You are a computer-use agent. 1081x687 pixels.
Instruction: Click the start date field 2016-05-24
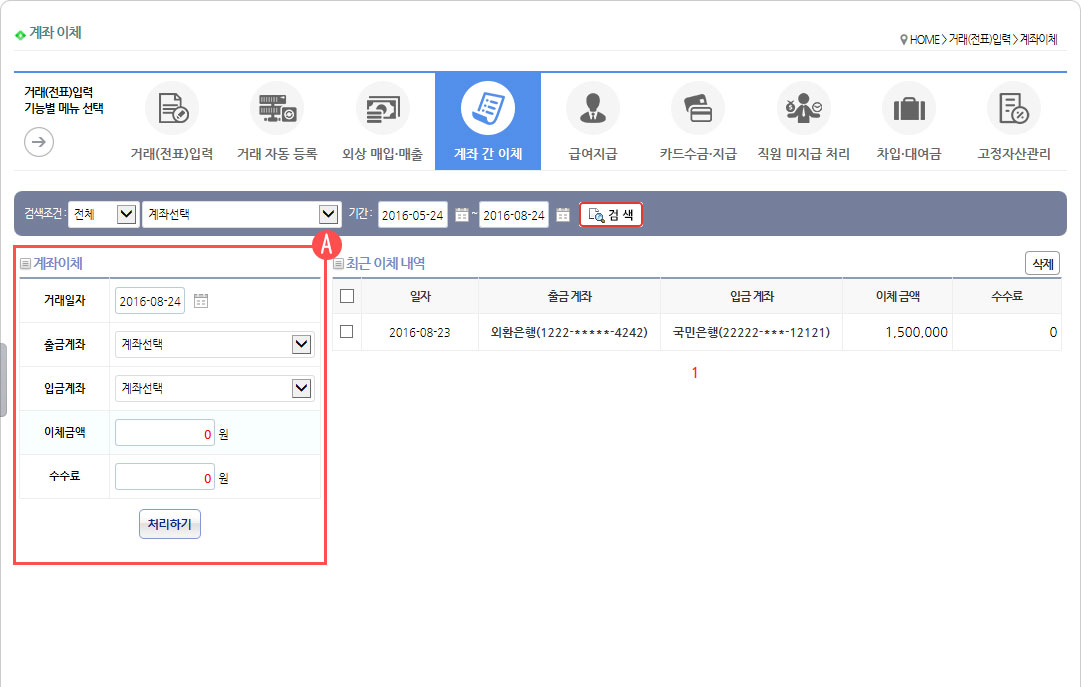tap(413, 215)
